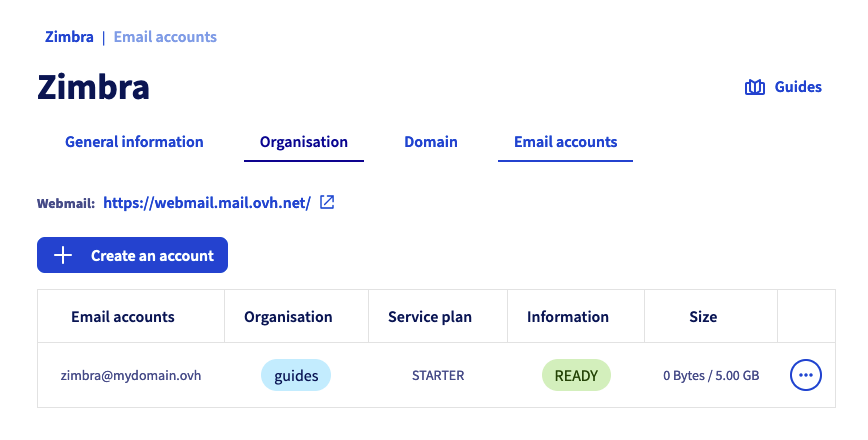
Task: Click the Zimbra page heading
Action: coord(94,87)
